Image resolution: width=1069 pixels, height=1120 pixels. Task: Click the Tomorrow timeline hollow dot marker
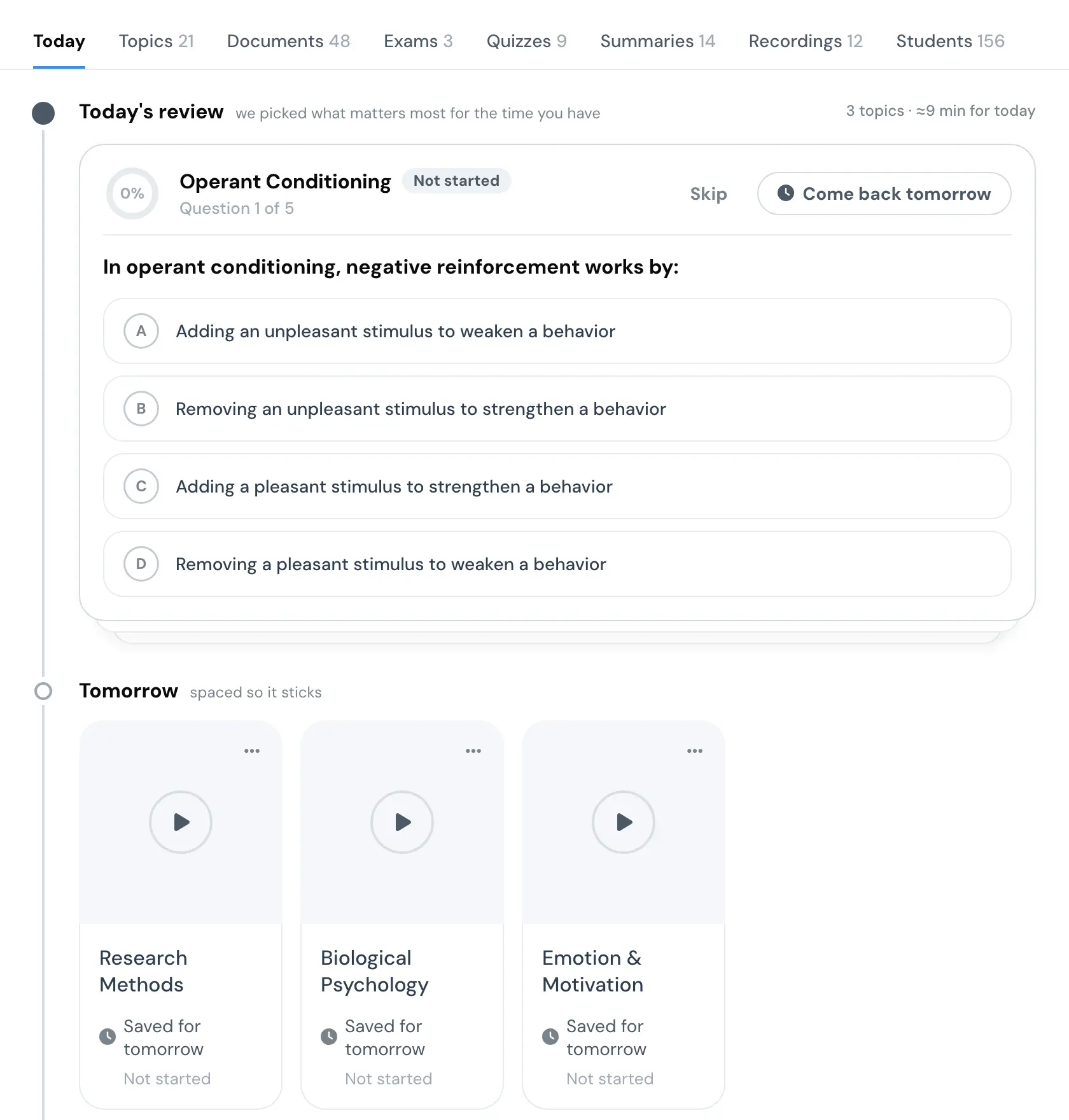(x=43, y=691)
